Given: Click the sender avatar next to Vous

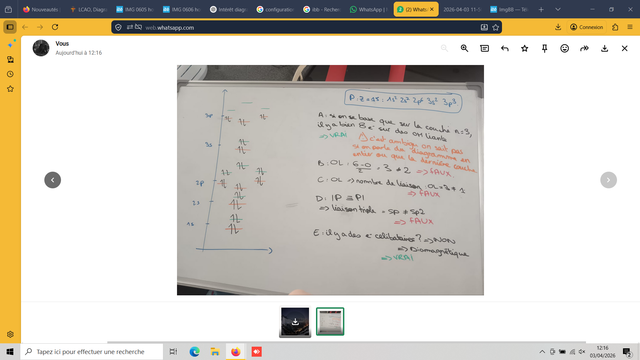Looking at the screenshot, I should pyautogui.click(x=41, y=48).
